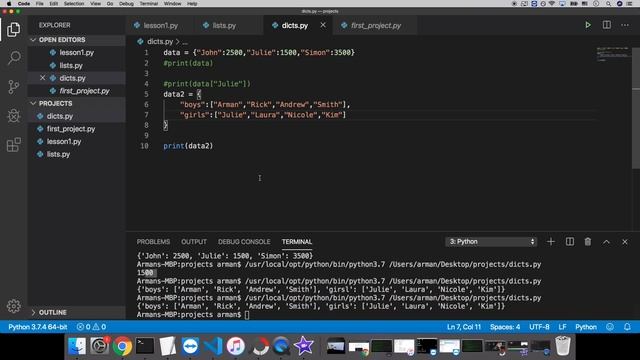Open the Debug view in activity bar
The width and height of the screenshot is (640, 360).
13,116
